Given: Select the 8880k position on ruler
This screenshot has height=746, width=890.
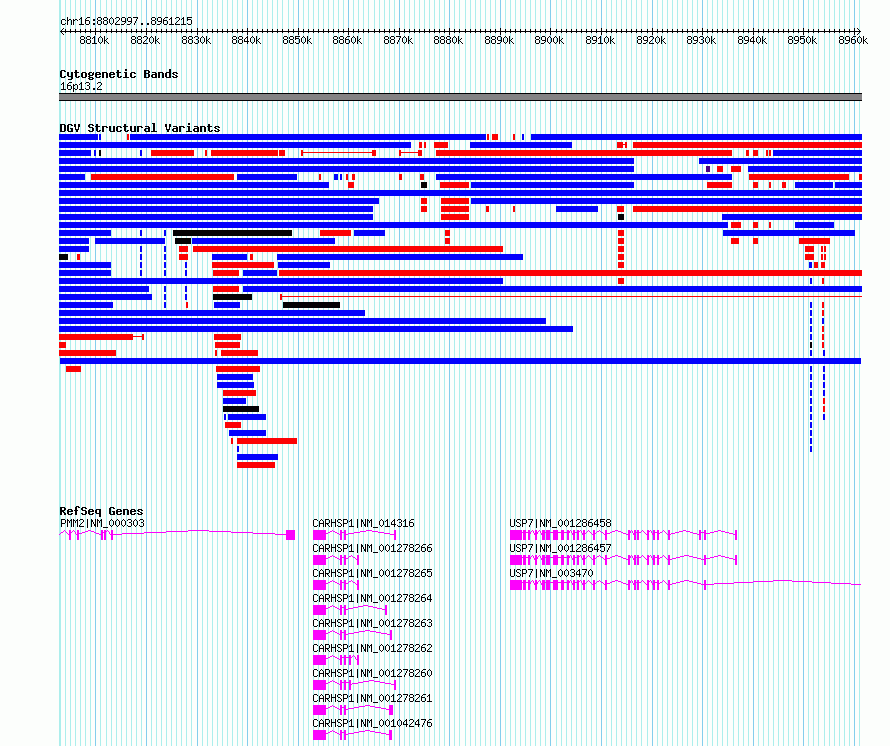Looking at the screenshot, I should (448, 40).
